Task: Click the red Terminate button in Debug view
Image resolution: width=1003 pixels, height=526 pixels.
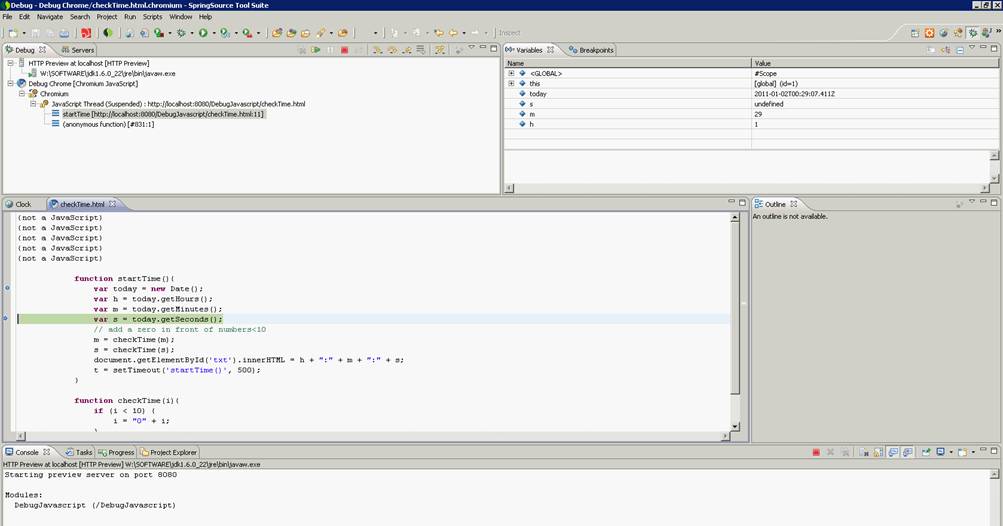Action: click(345, 50)
